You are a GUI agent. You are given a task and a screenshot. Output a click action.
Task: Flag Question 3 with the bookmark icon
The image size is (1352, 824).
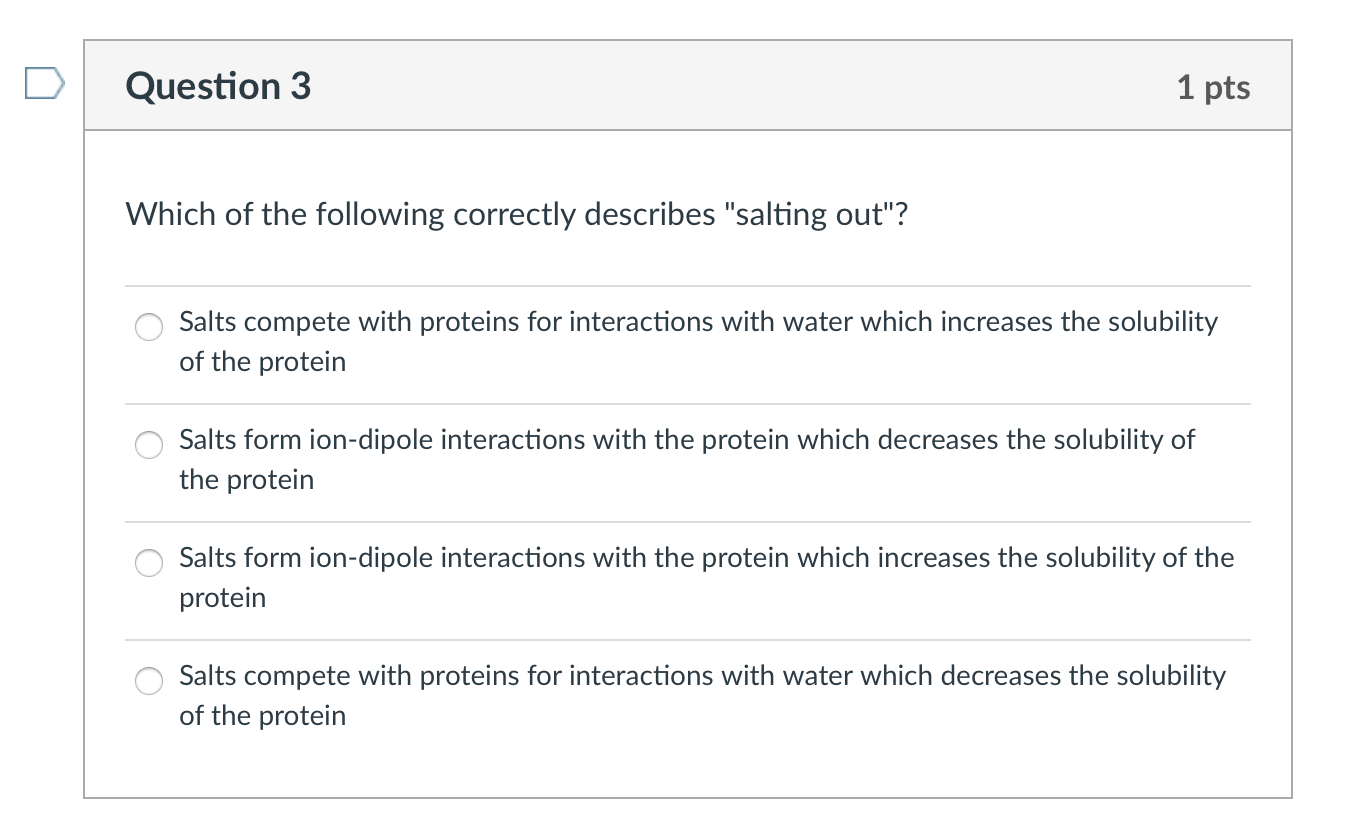(44, 85)
